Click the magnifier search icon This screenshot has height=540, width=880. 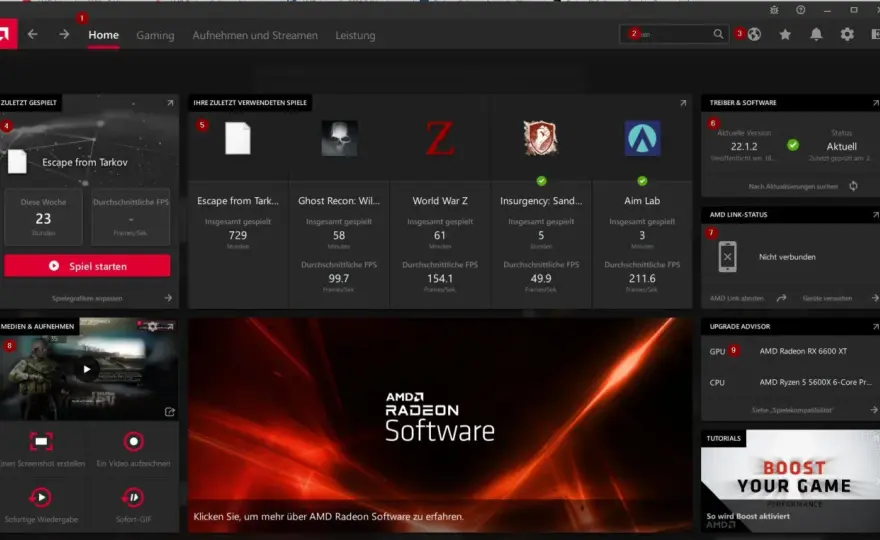click(x=718, y=34)
